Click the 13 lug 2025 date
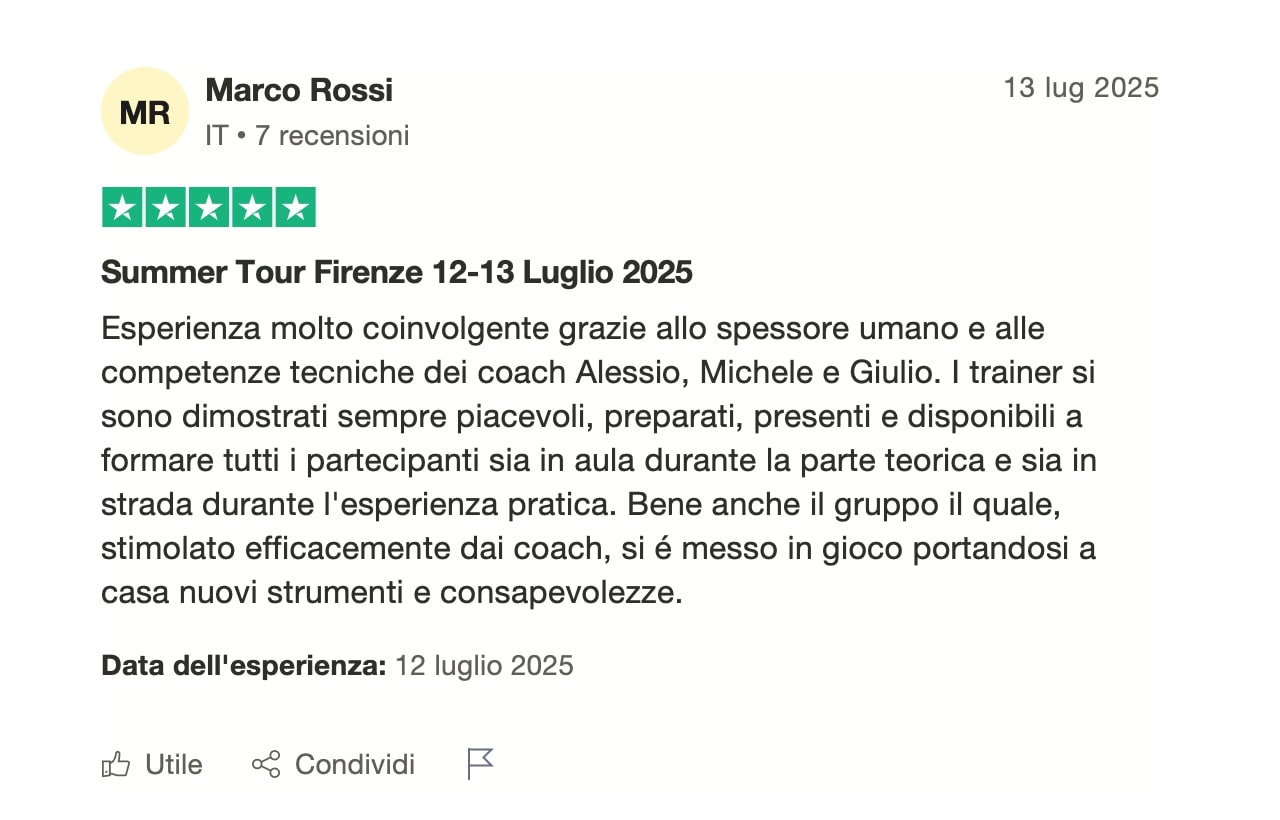This screenshot has height=820, width=1280. coord(1081,88)
